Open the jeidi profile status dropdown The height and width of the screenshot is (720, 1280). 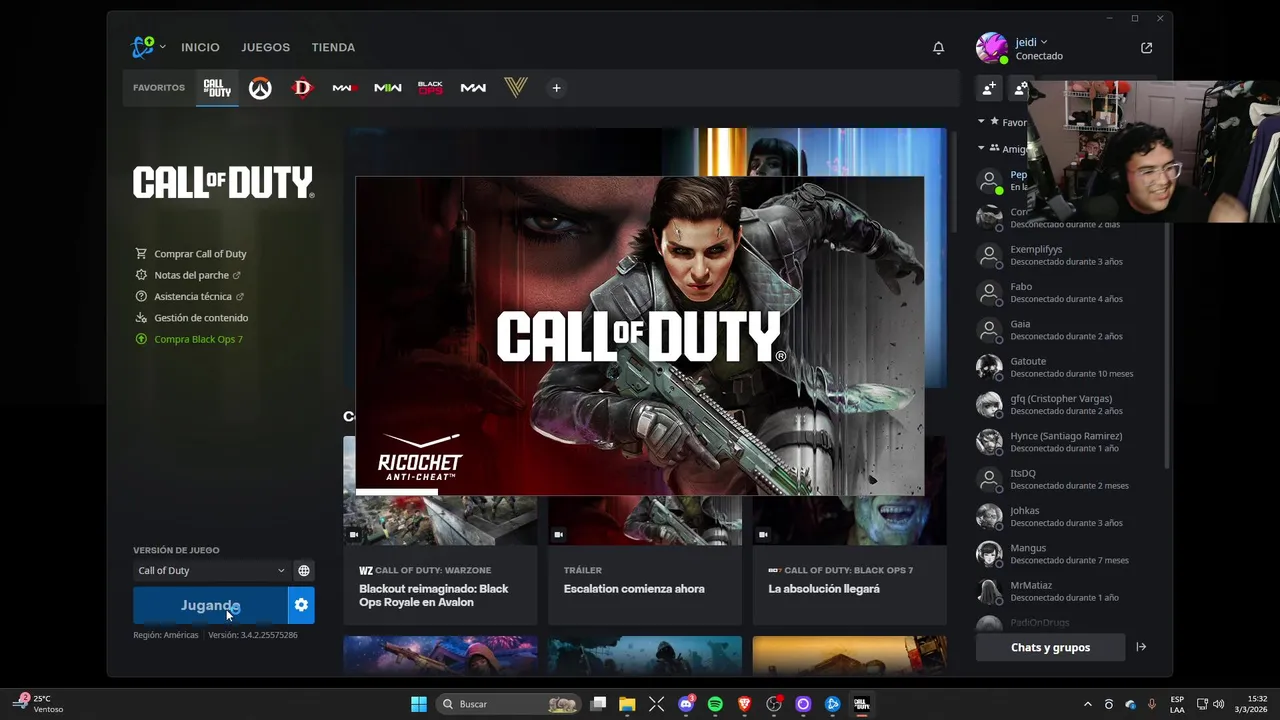[1031, 42]
